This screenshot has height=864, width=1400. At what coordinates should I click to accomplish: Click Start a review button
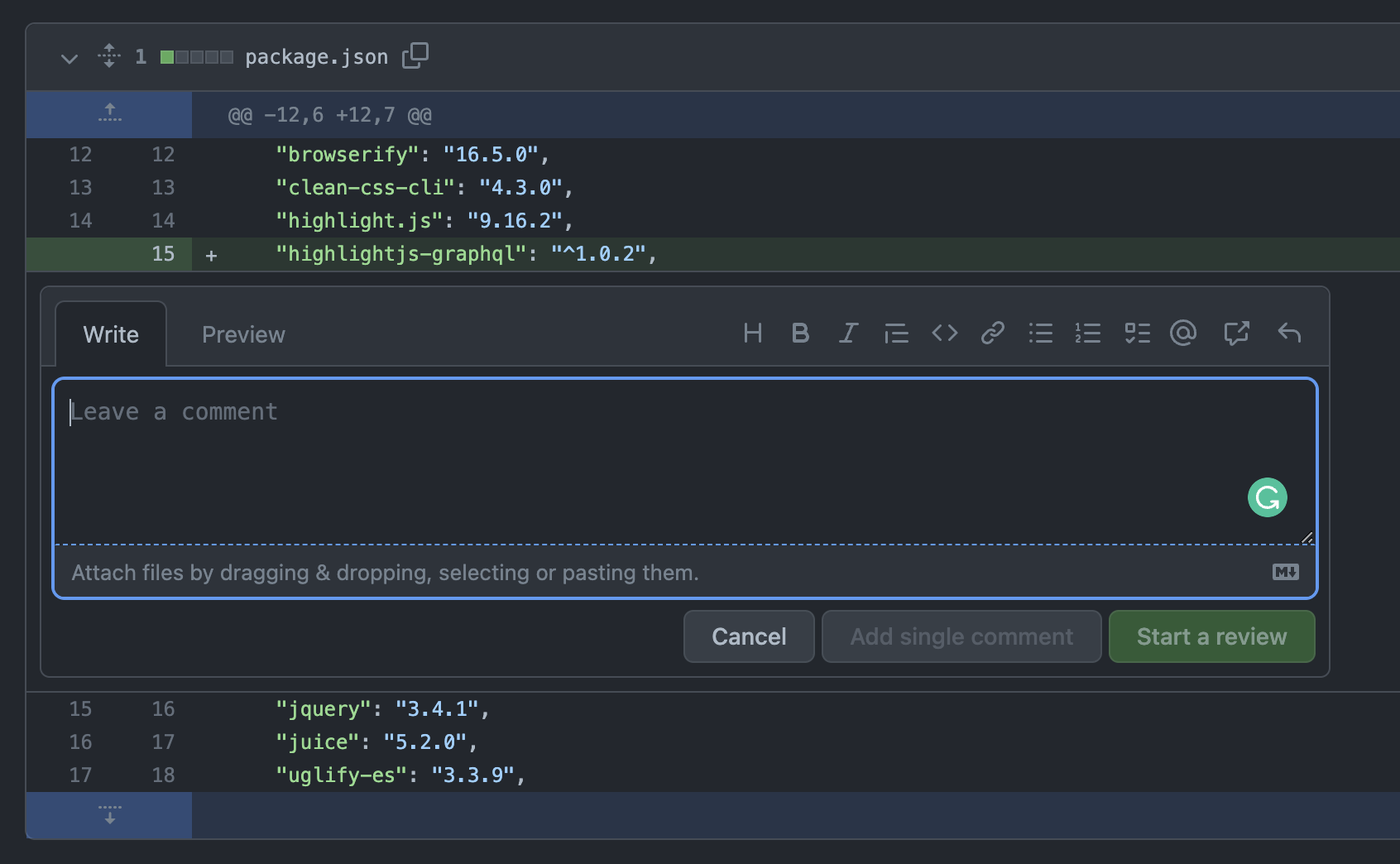point(1211,636)
